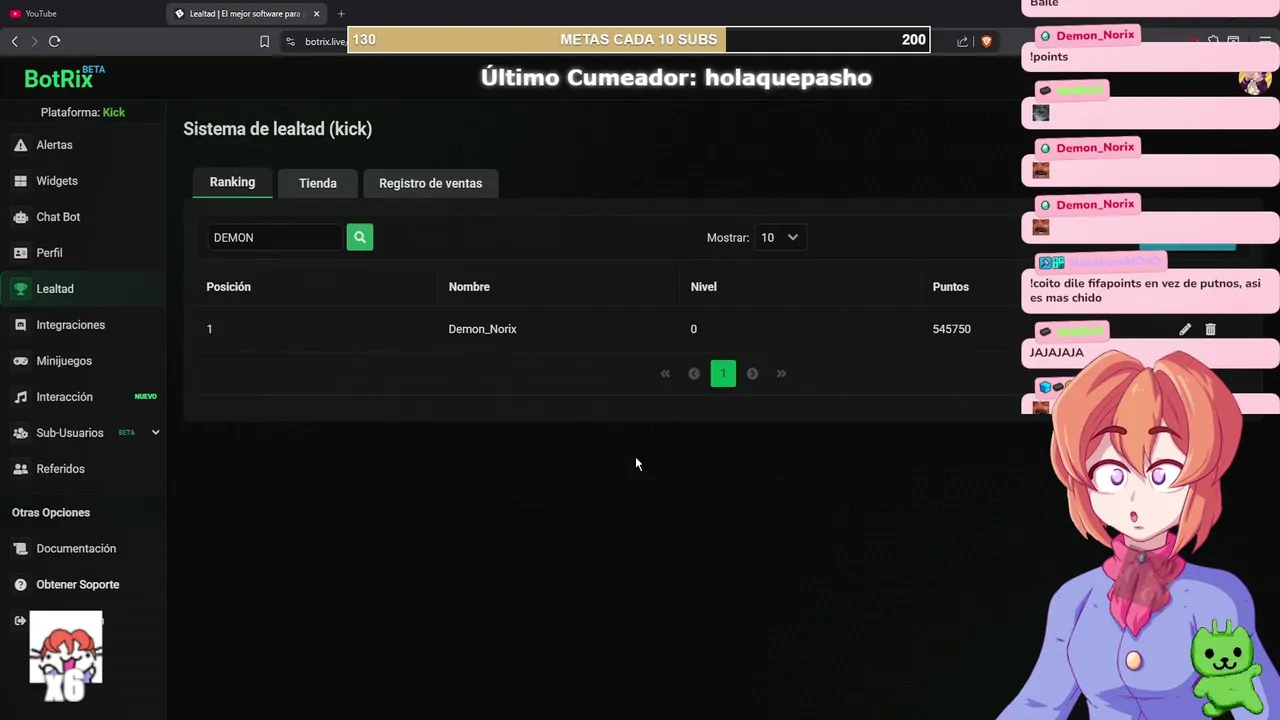
Task: Click the Kick platform link
Action: coord(114,113)
